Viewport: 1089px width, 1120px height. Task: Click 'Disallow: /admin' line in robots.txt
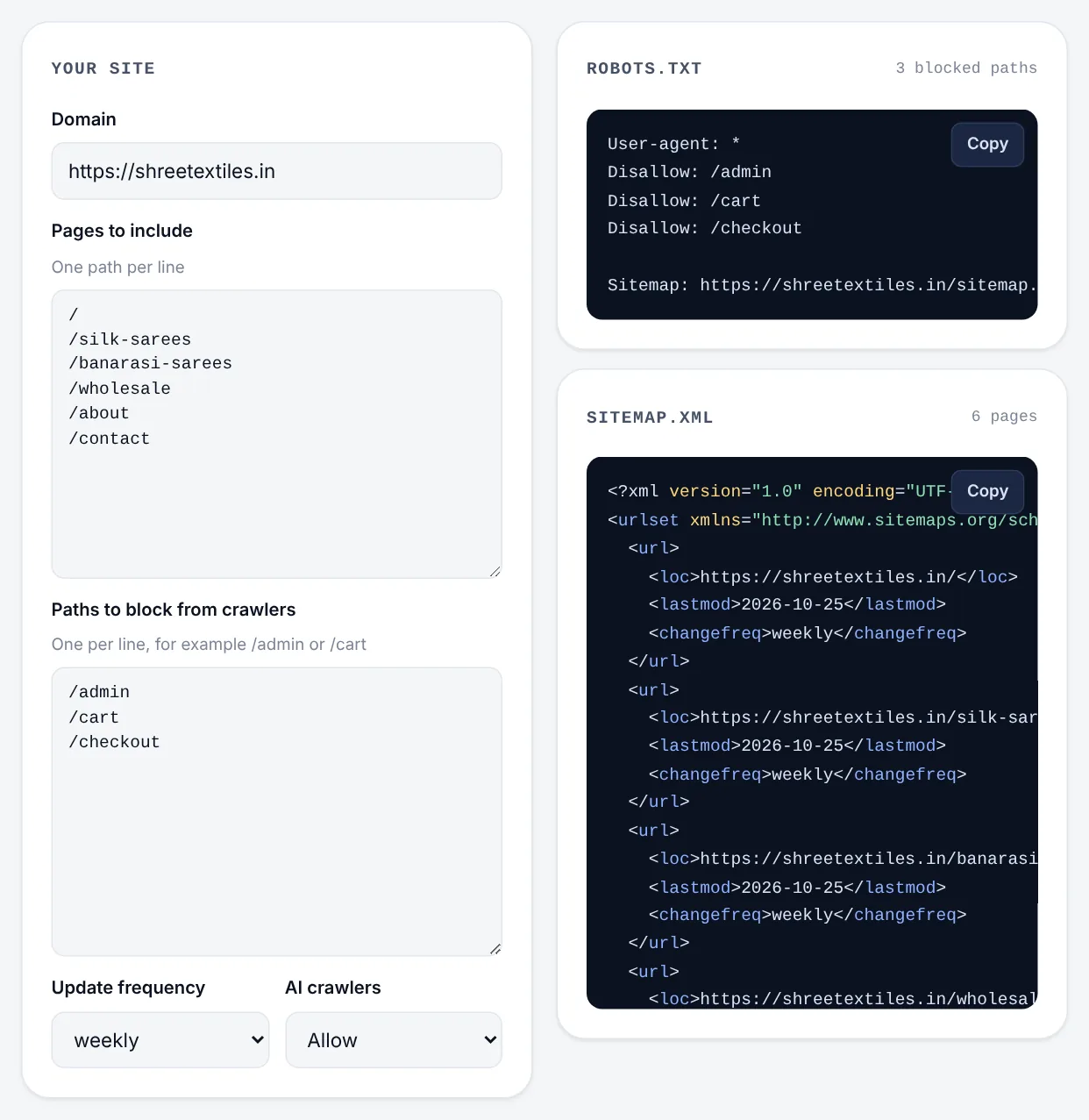click(689, 172)
